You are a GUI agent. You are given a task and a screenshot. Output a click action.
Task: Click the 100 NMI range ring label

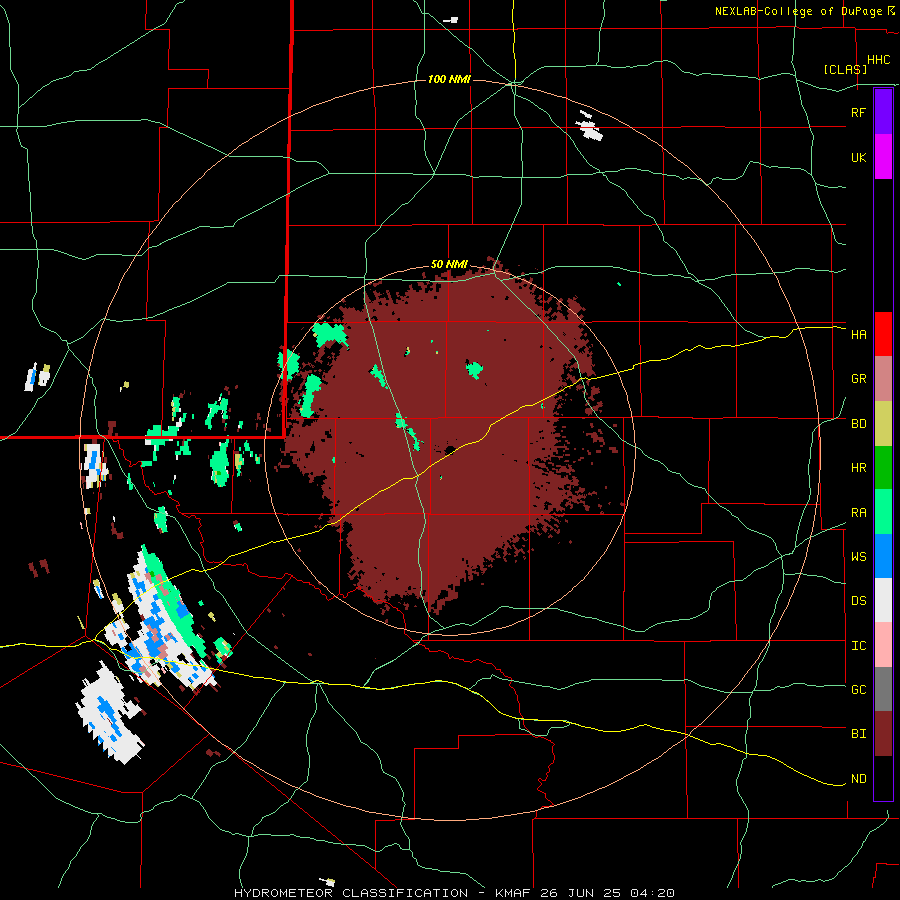coord(449,79)
